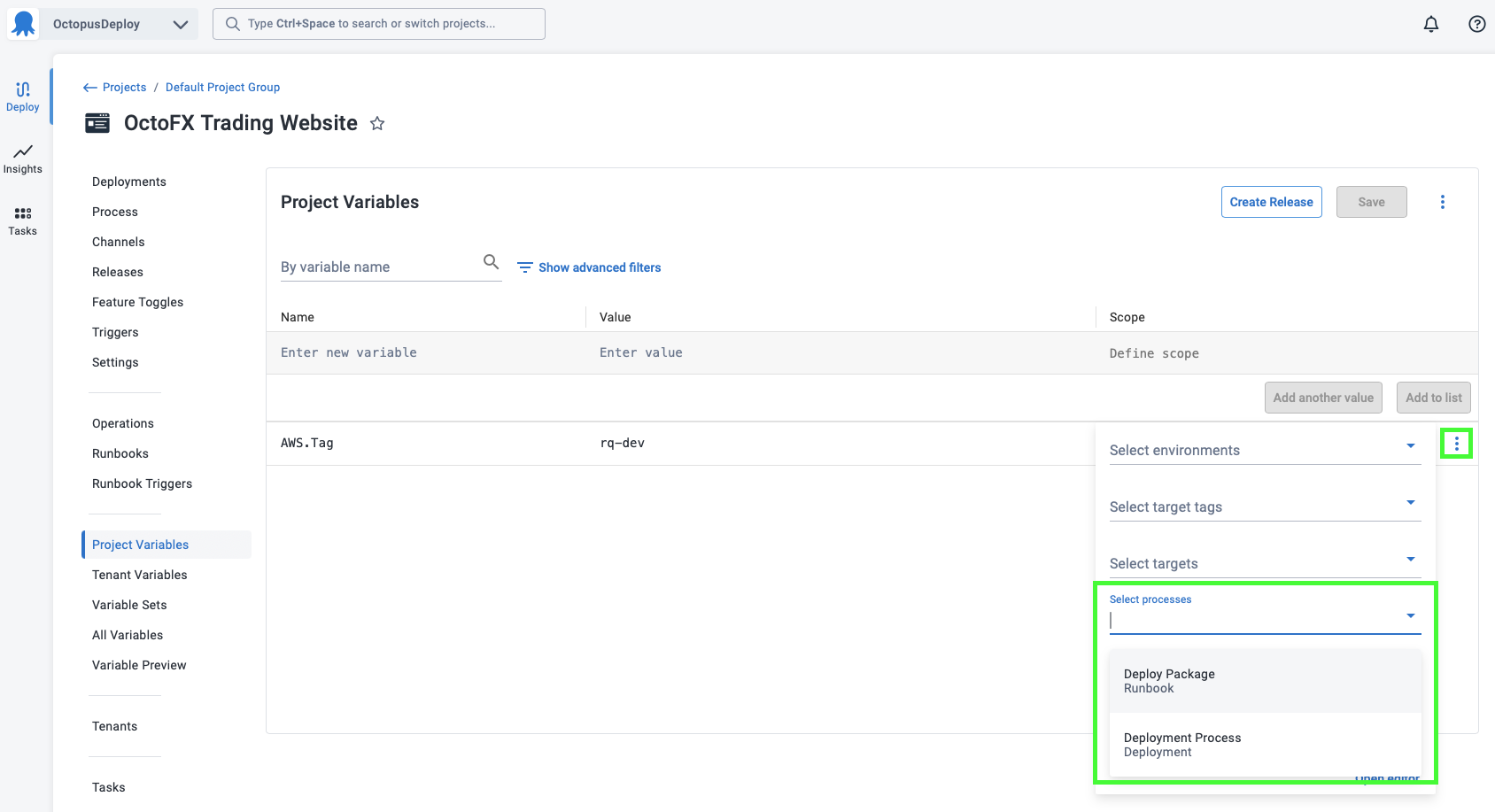Expand the OctopusDeploy space switcher
Screen dimensions: 1495x812
click(181, 24)
